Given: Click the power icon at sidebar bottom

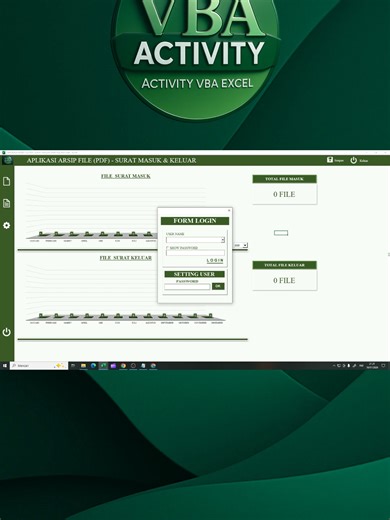Looking at the screenshot, I should tap(6, 332).
